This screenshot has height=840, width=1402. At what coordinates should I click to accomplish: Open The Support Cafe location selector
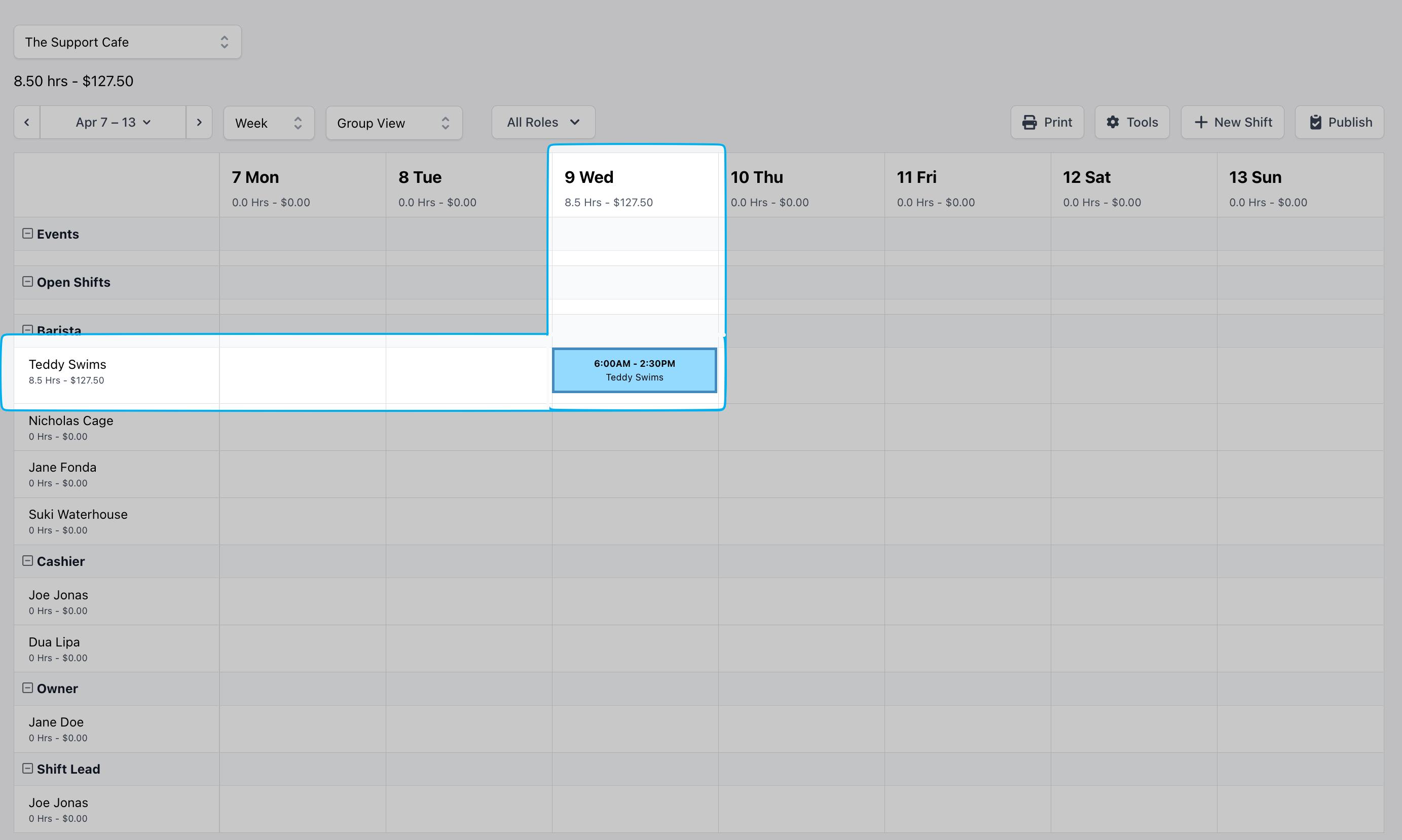click(x=127, y=42)
